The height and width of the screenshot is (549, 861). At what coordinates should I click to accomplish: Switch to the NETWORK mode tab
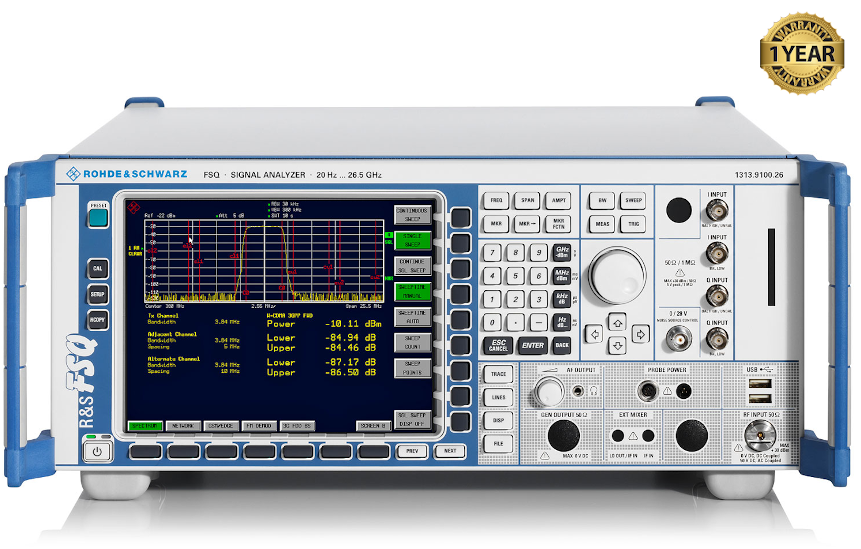point(183,425)
